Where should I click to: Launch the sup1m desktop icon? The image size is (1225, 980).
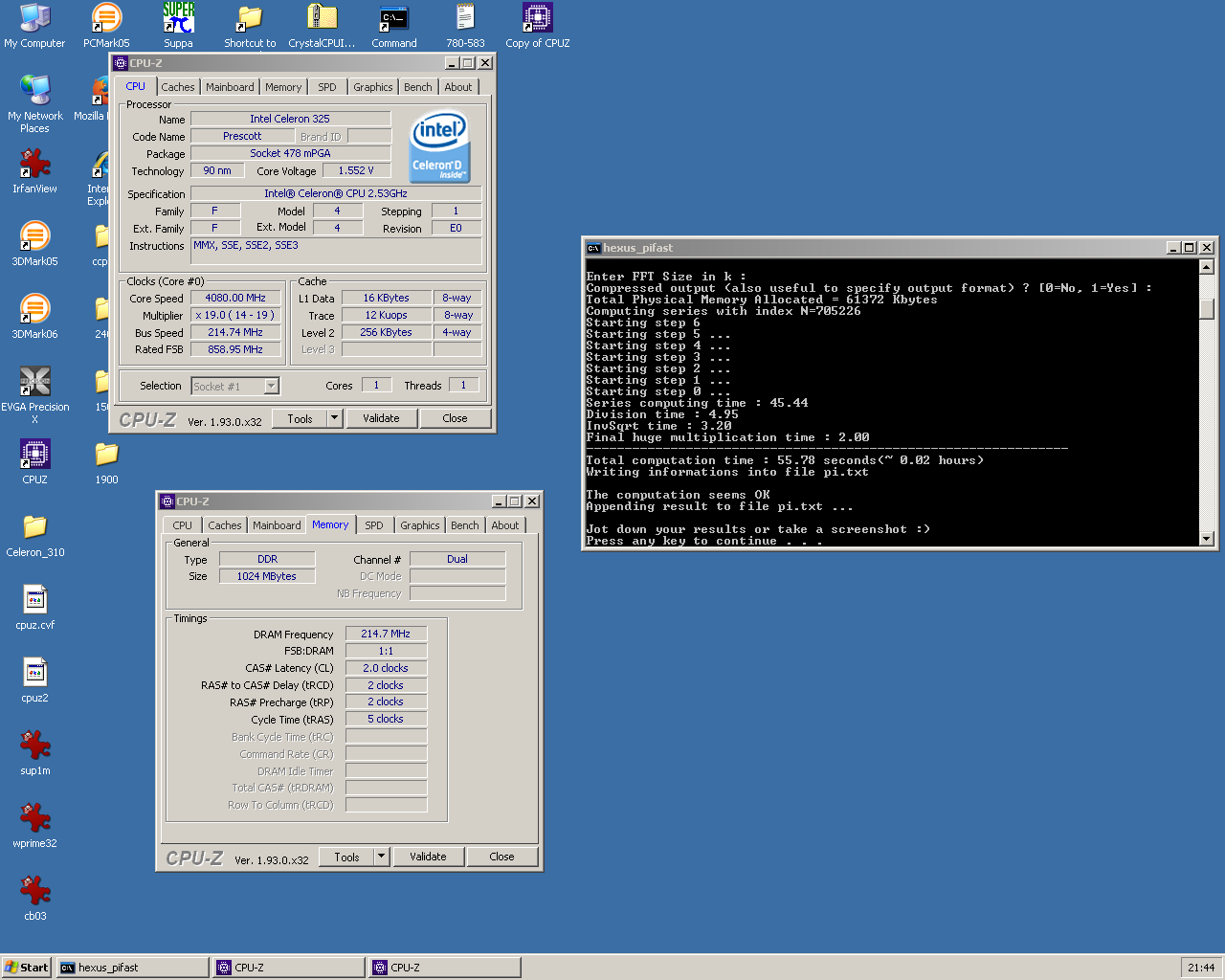click(x=34, y=752)
